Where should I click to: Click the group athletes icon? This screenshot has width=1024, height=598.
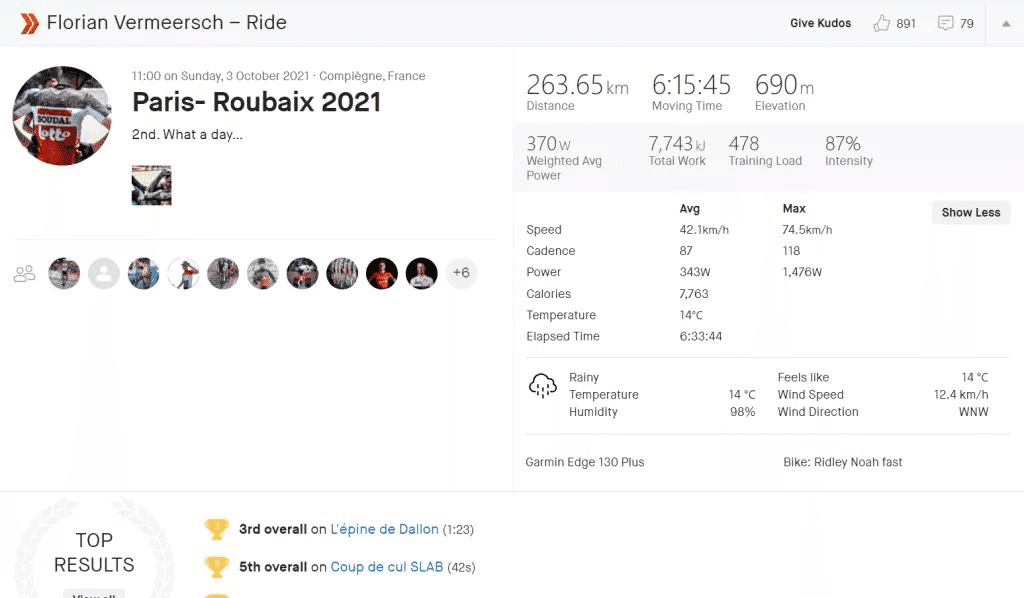click(x=24, y=274)
